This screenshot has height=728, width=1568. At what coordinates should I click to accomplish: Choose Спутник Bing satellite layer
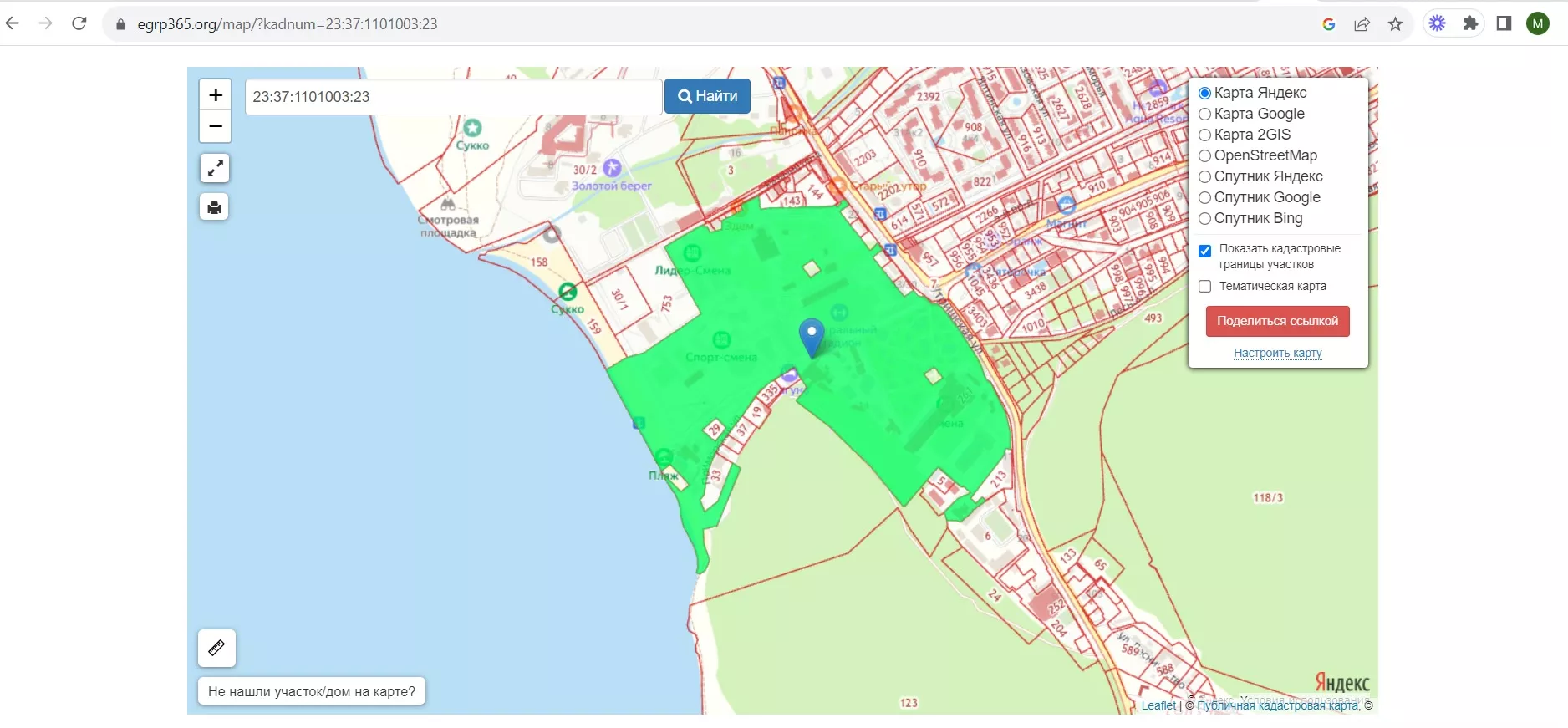[x=1204, y=218]
